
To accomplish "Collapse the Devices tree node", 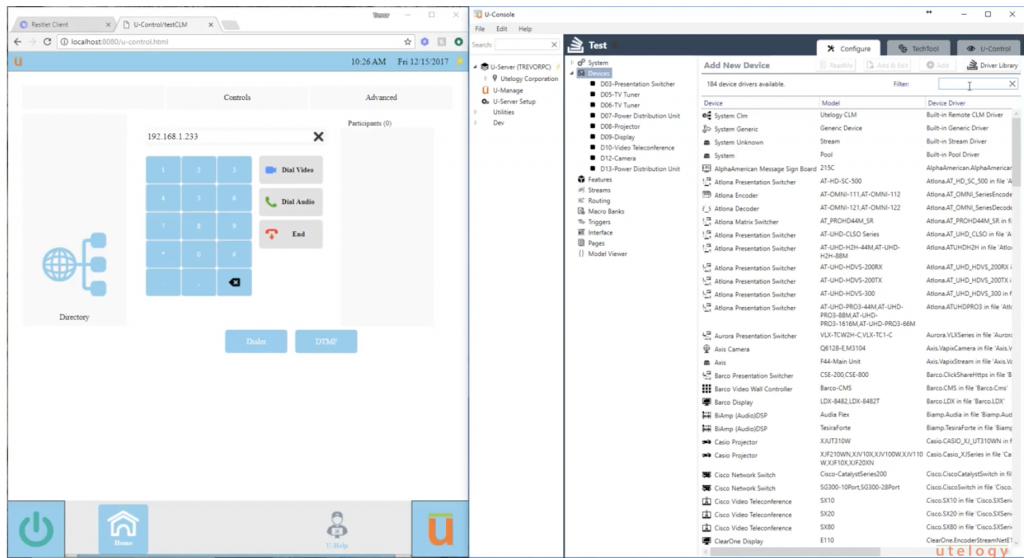I will [572, 73].
